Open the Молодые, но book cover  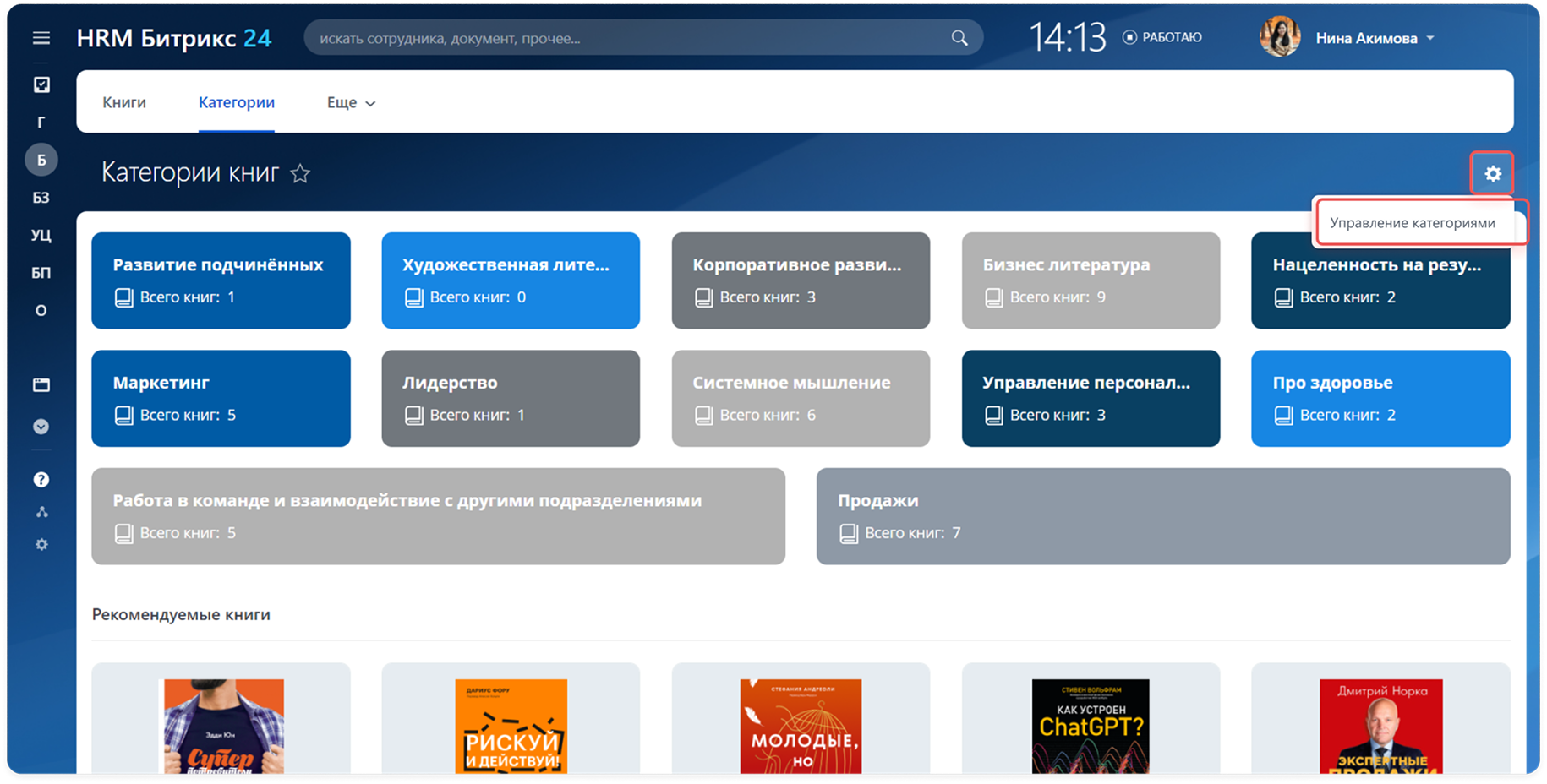801,726
